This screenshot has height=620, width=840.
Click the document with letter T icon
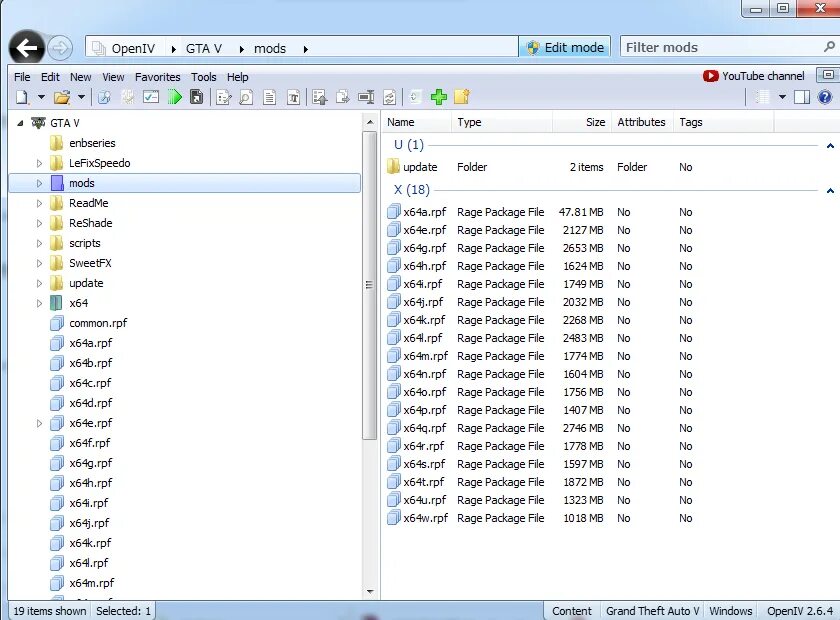[293, 98]
